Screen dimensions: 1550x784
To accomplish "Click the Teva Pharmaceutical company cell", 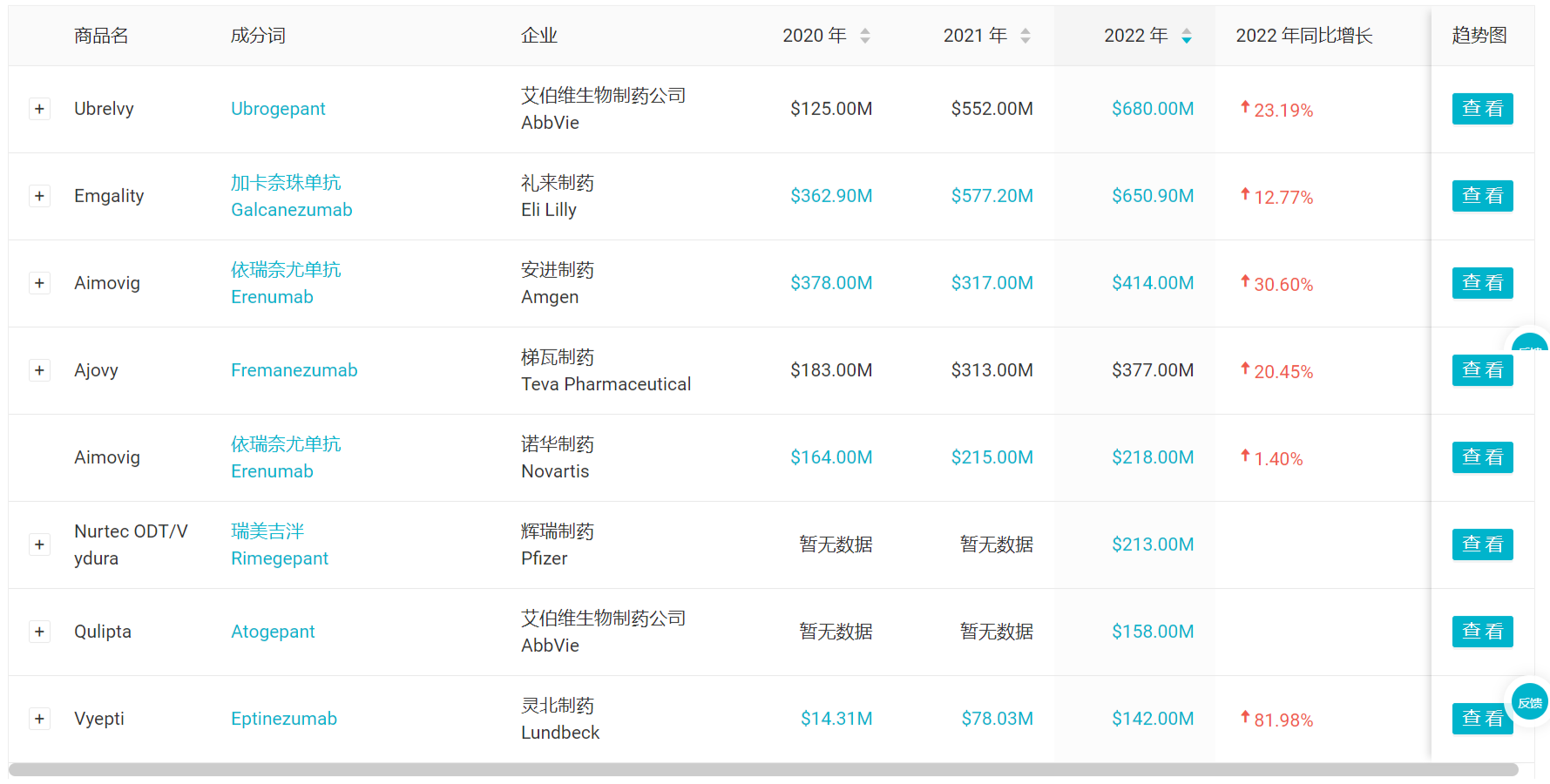I will click(606, 370).
